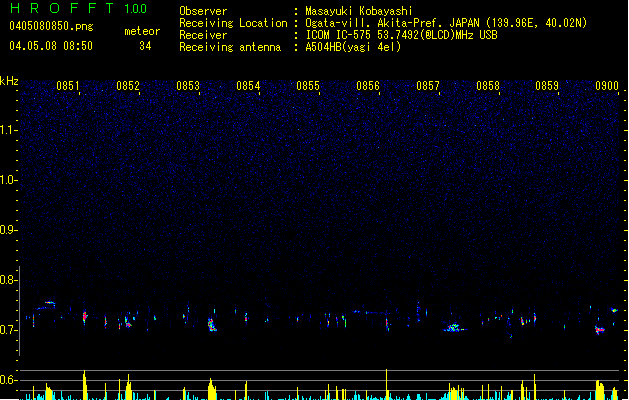Click the 0853 time marker
629x400 pixels.
click(x=188, y=86)
